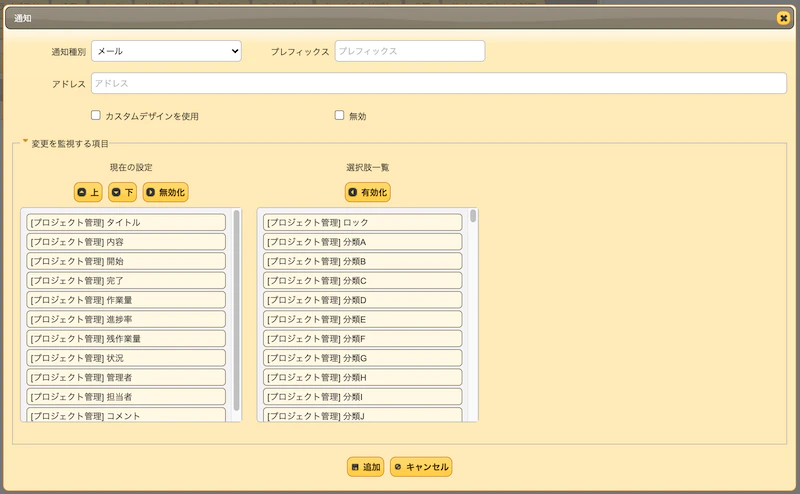800x494 pixels.
Task: Select [プロジェクト管理] 分類H option
Action: (x=363, y=378)
